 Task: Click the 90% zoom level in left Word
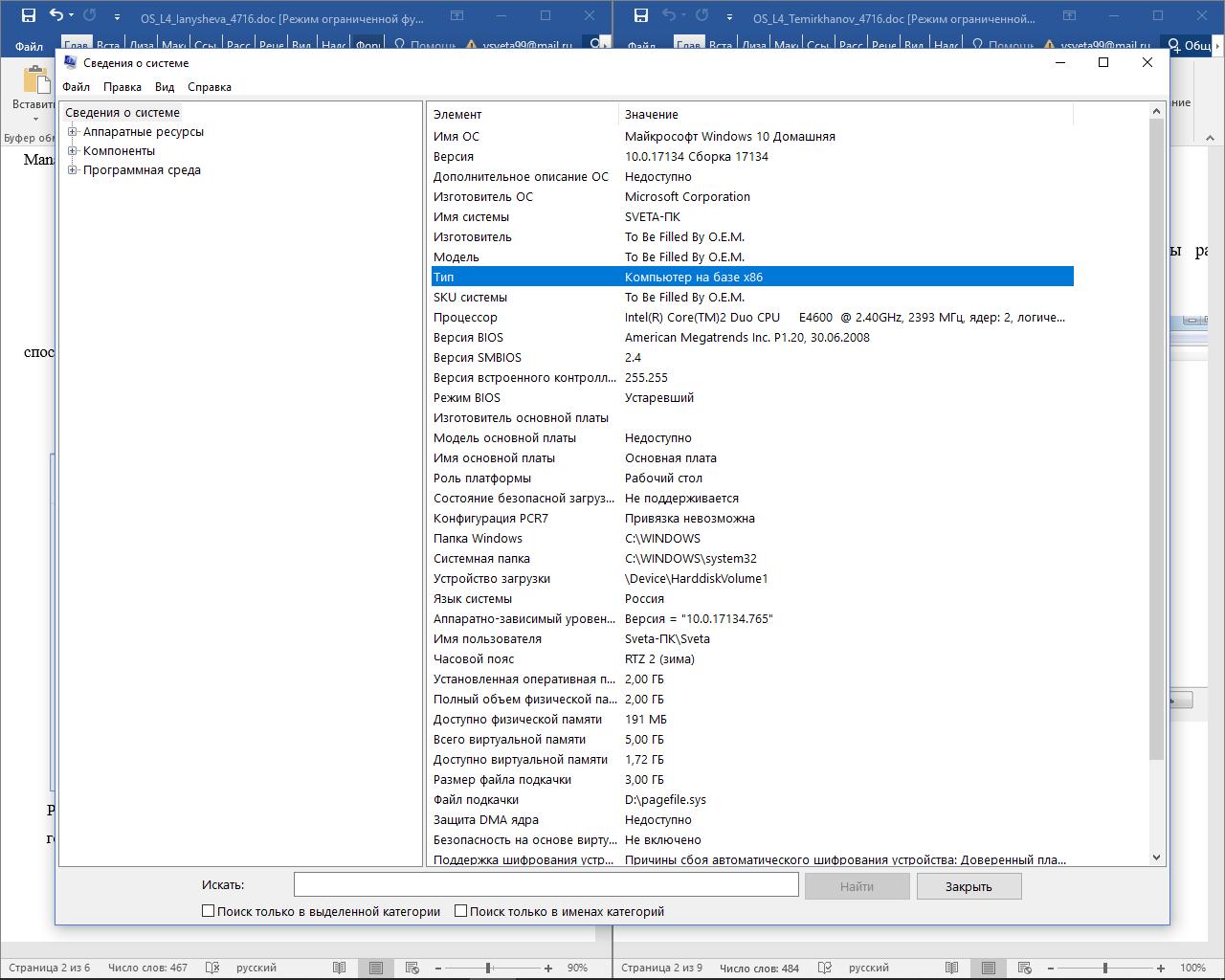577,968
